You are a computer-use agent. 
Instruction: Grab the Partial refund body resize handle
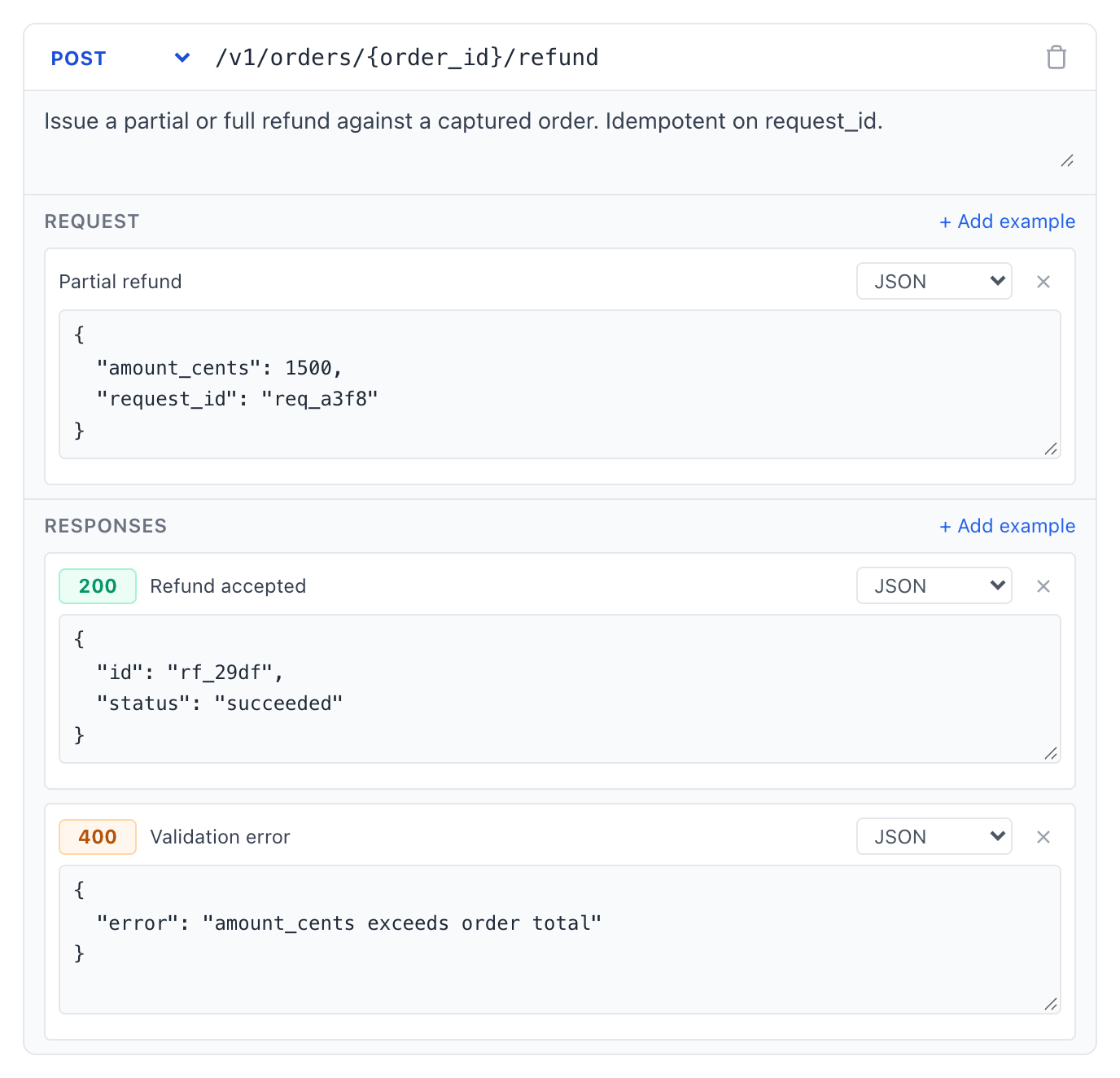click(1051, 449)
